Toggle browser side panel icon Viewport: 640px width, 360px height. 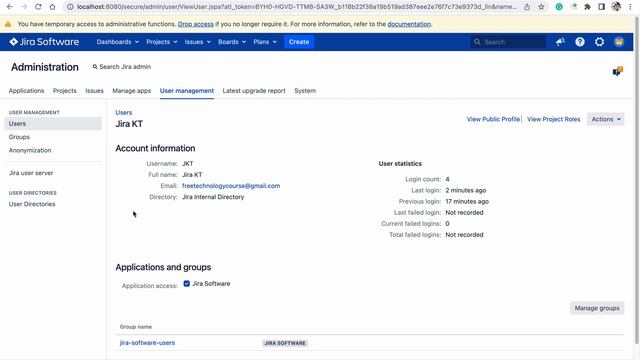coord(602,7)
